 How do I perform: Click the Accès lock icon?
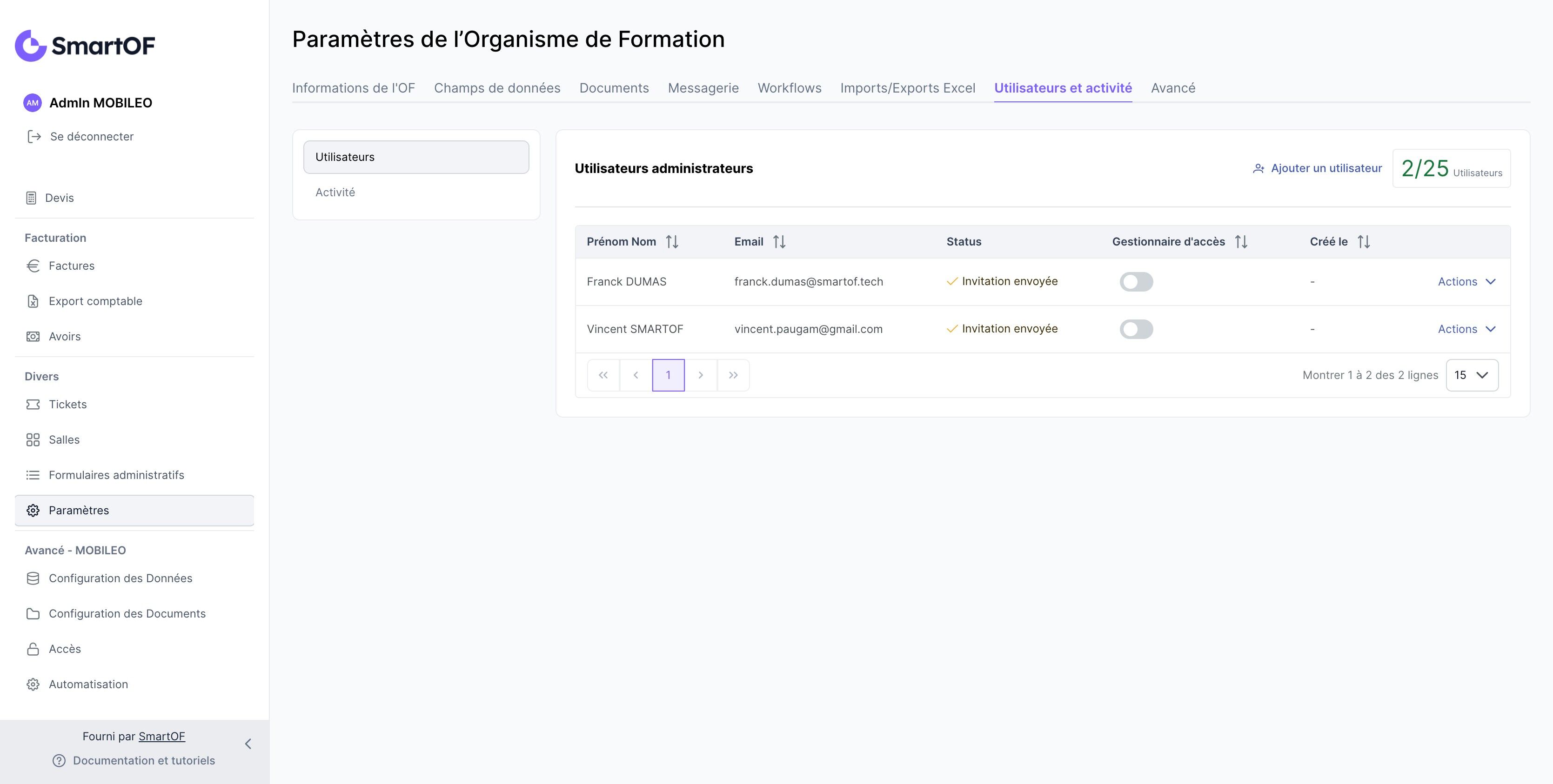(33, 649)
